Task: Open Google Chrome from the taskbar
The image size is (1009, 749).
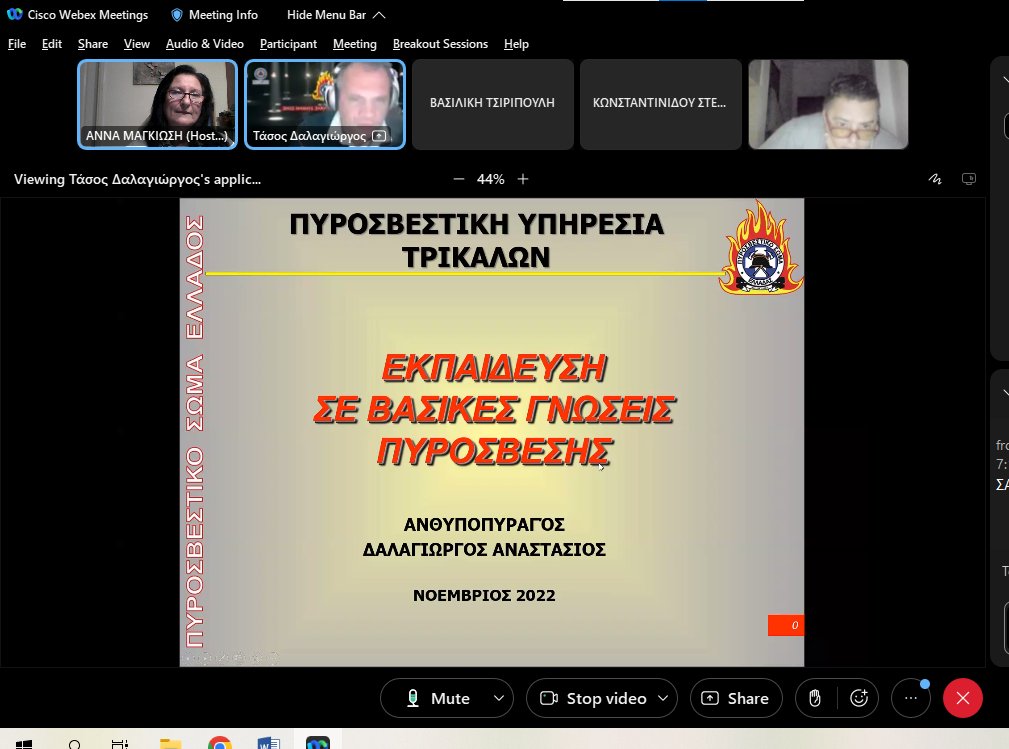Action: [x=220, y=743]
